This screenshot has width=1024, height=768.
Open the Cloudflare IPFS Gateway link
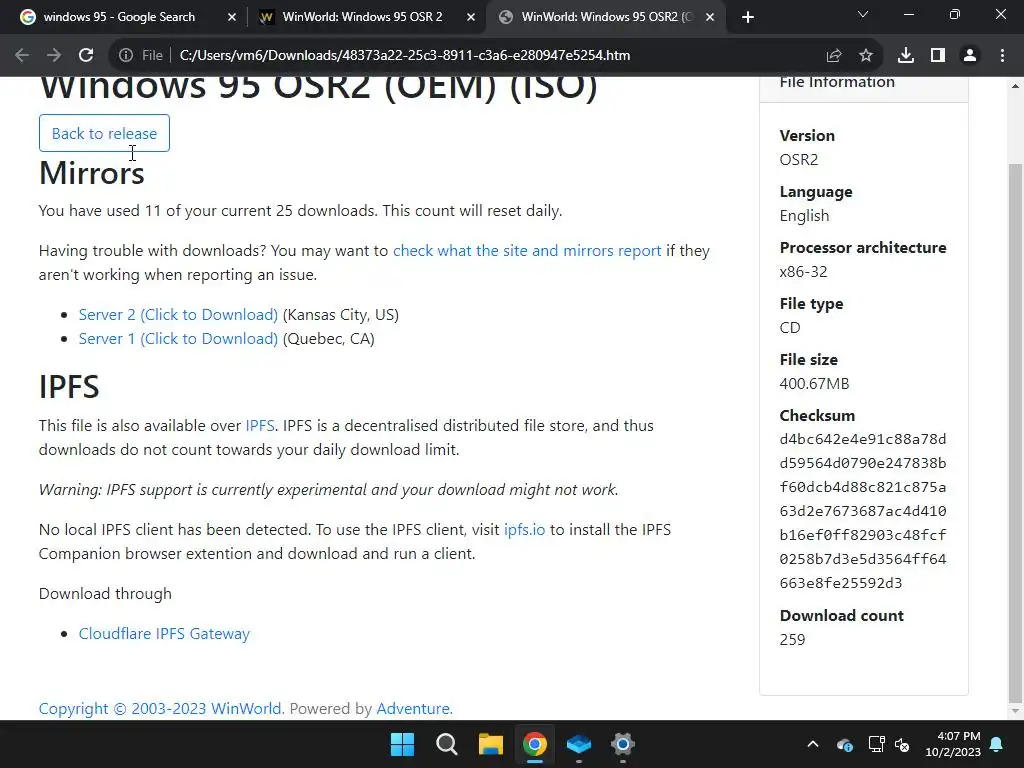tap(164, 634)
